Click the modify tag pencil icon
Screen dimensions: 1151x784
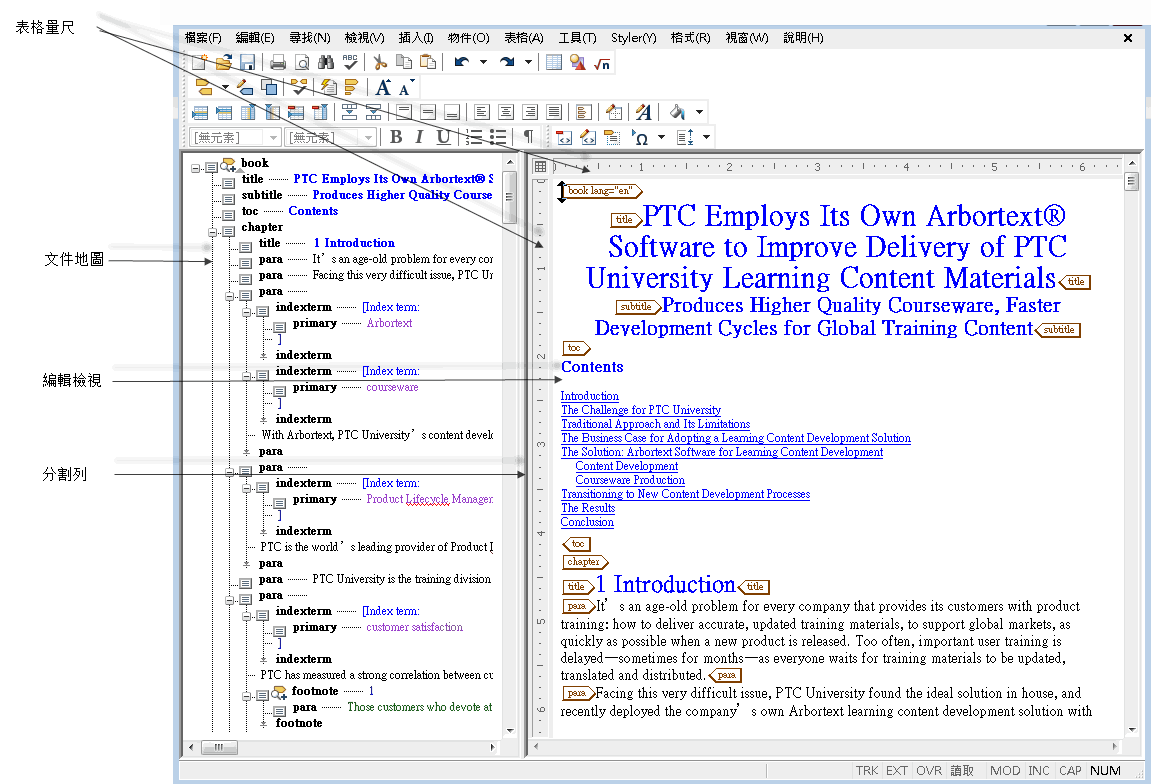click(245, 87)
